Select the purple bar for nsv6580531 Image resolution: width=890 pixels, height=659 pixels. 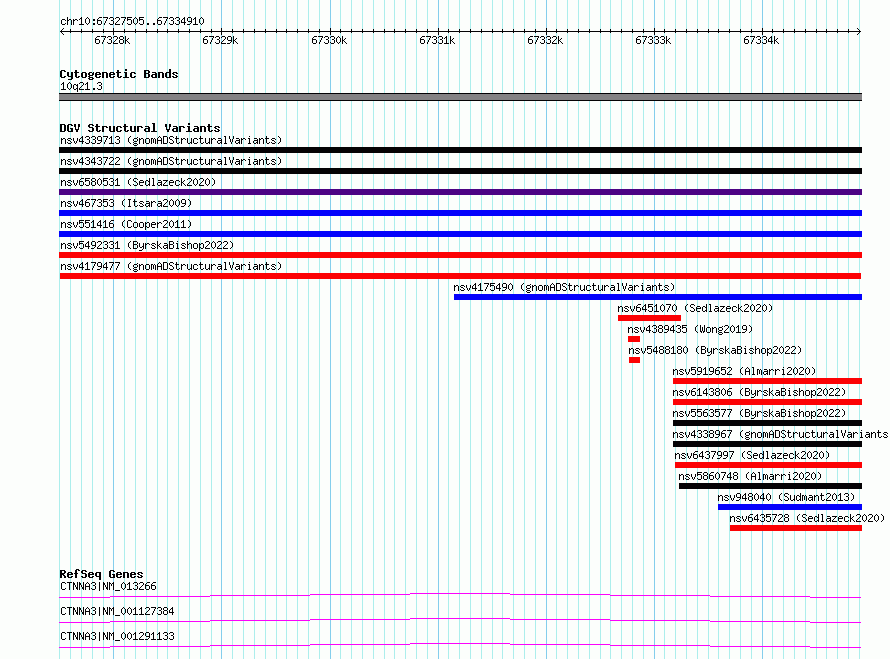point(460,192)
